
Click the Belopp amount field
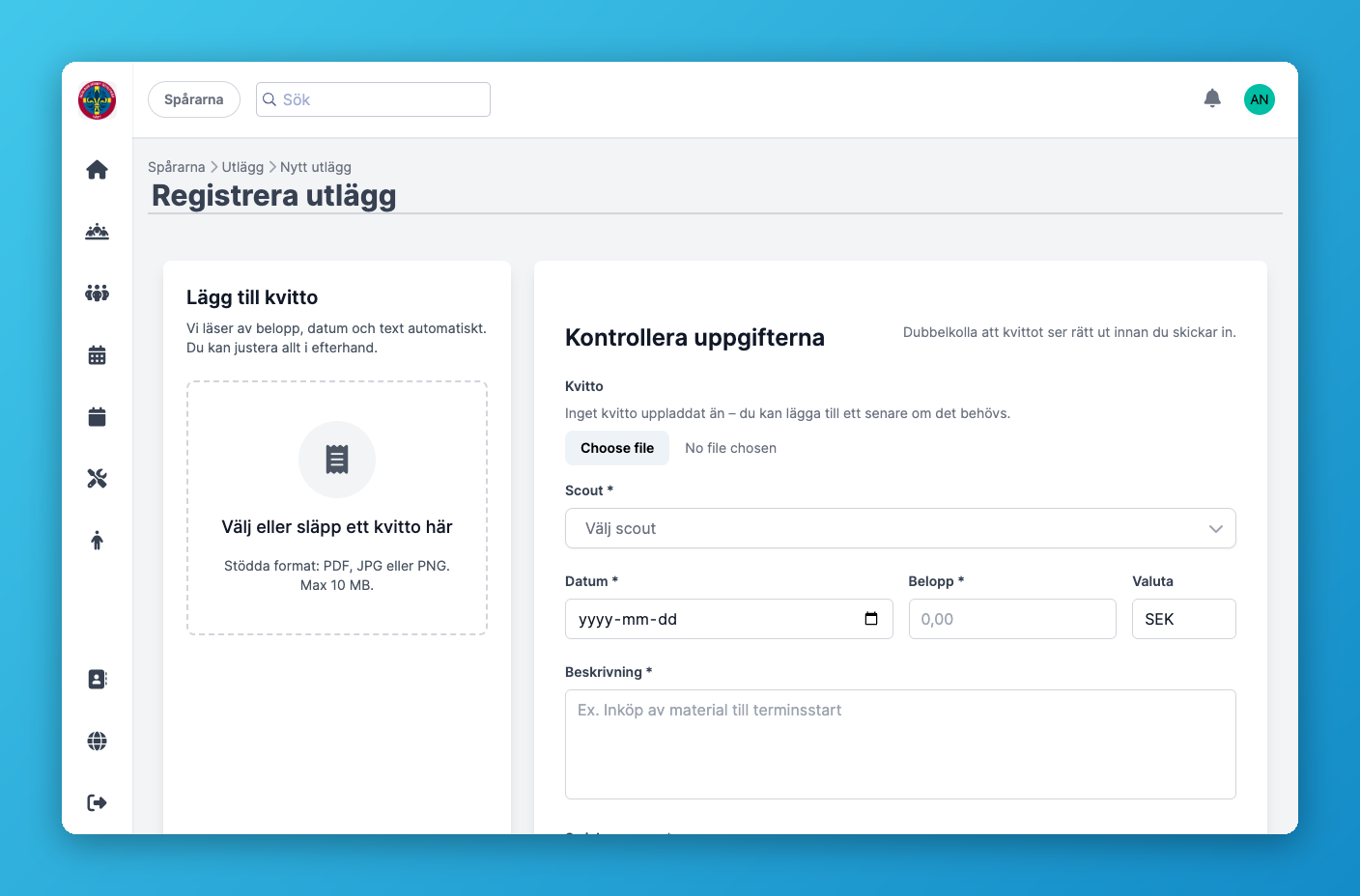click(1012, 619)
